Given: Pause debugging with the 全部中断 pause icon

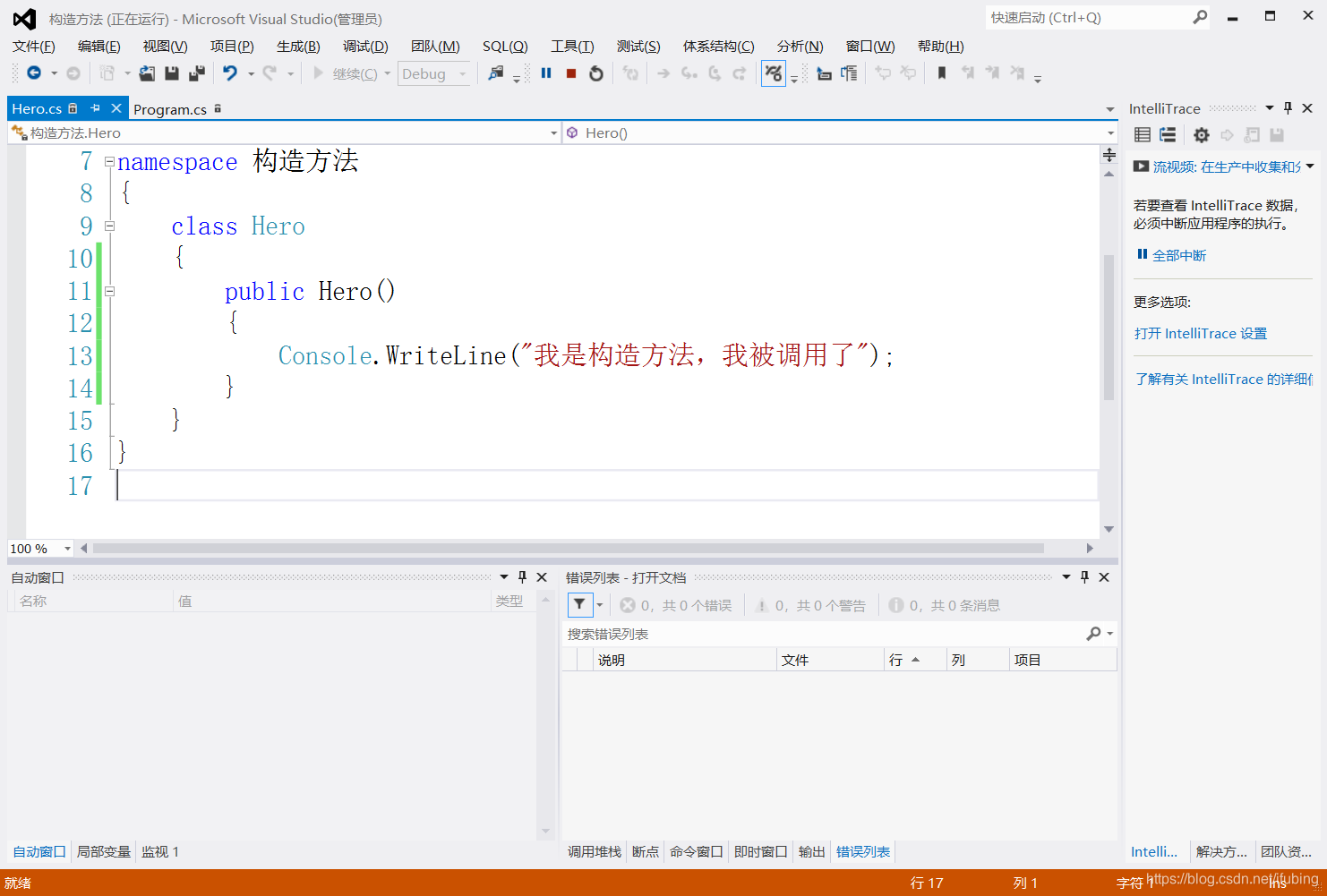Looking at the screenshot, I should [x=546, y=73].
